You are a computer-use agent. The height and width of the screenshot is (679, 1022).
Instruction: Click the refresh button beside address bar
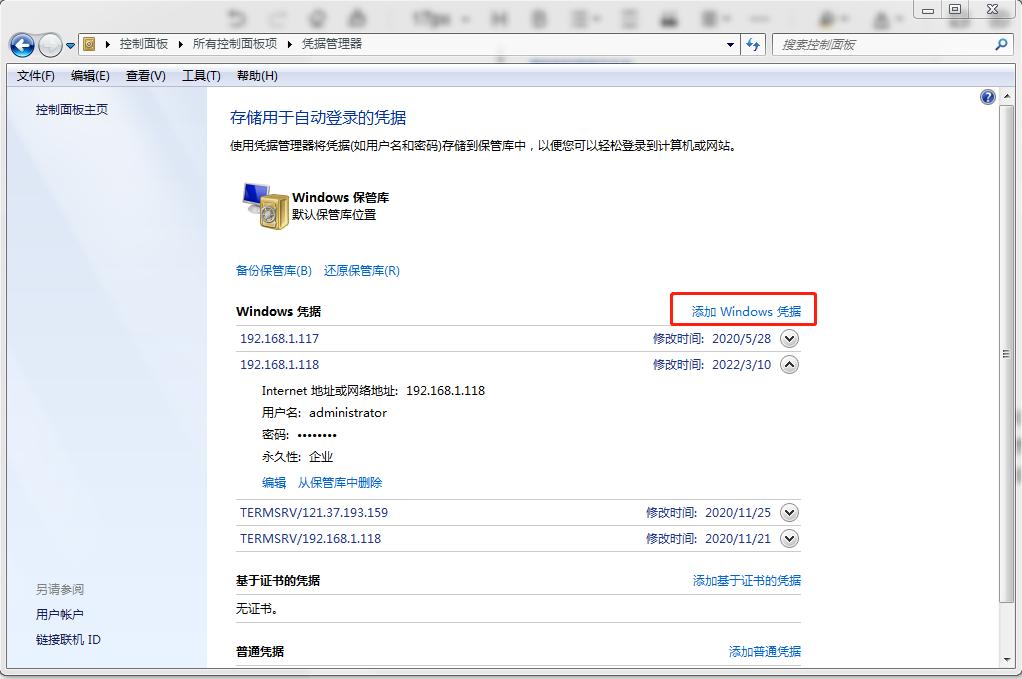[753, 44]
